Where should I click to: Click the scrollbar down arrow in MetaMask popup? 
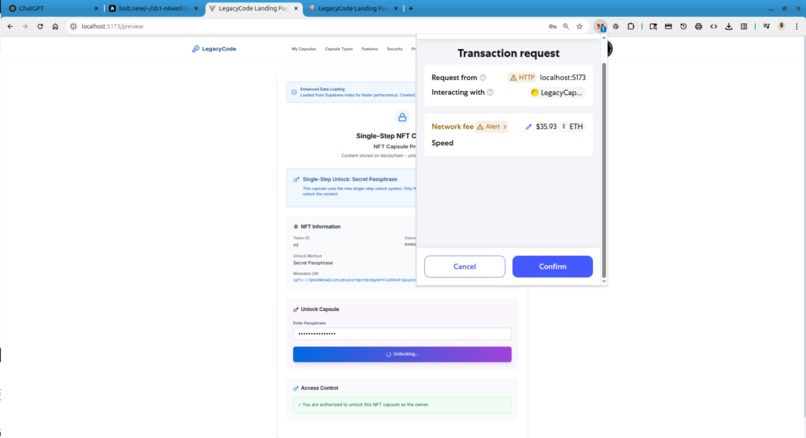603,282
